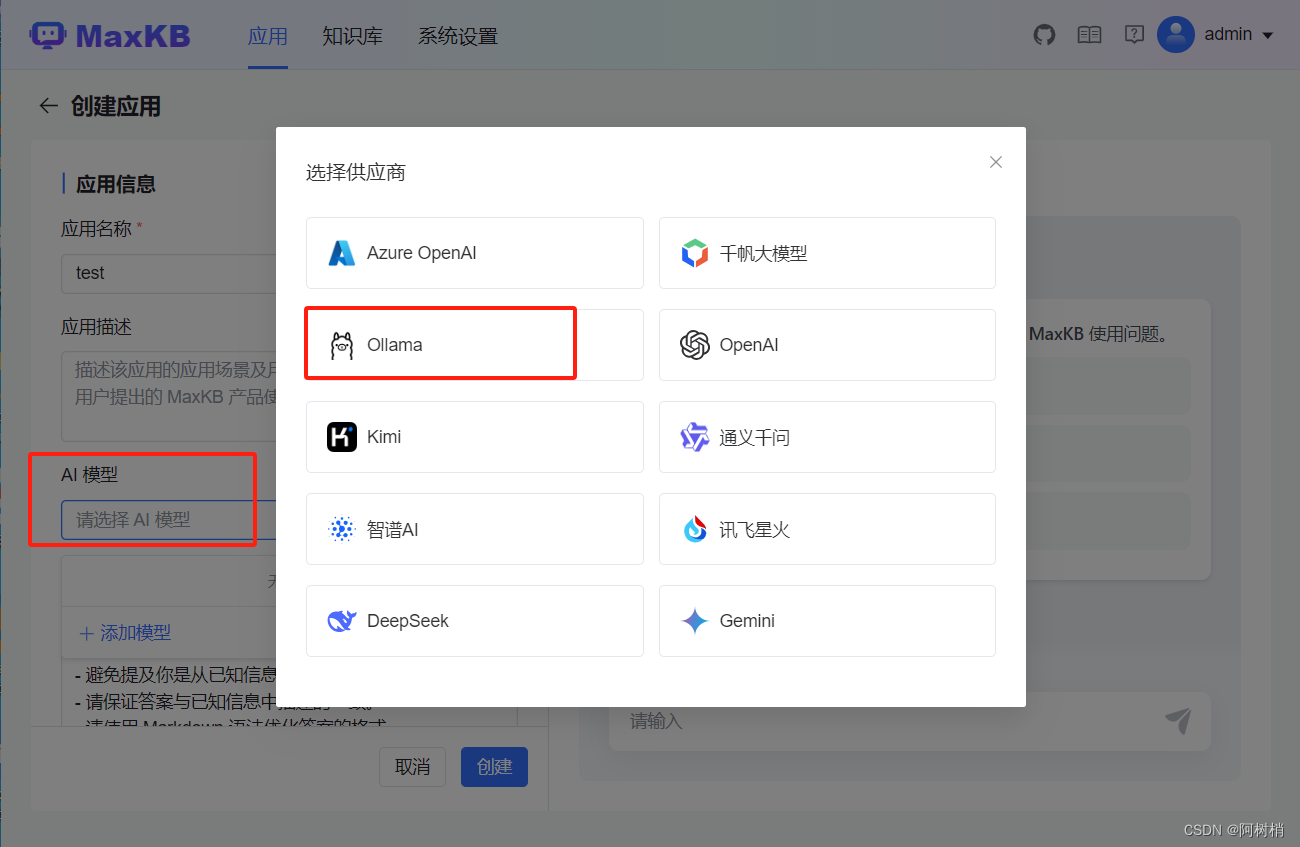This screenshot has height=847, width=1300.
Task: Open the GitHub icon in header
Action: pyautogui.click(x=1044, y=35)
